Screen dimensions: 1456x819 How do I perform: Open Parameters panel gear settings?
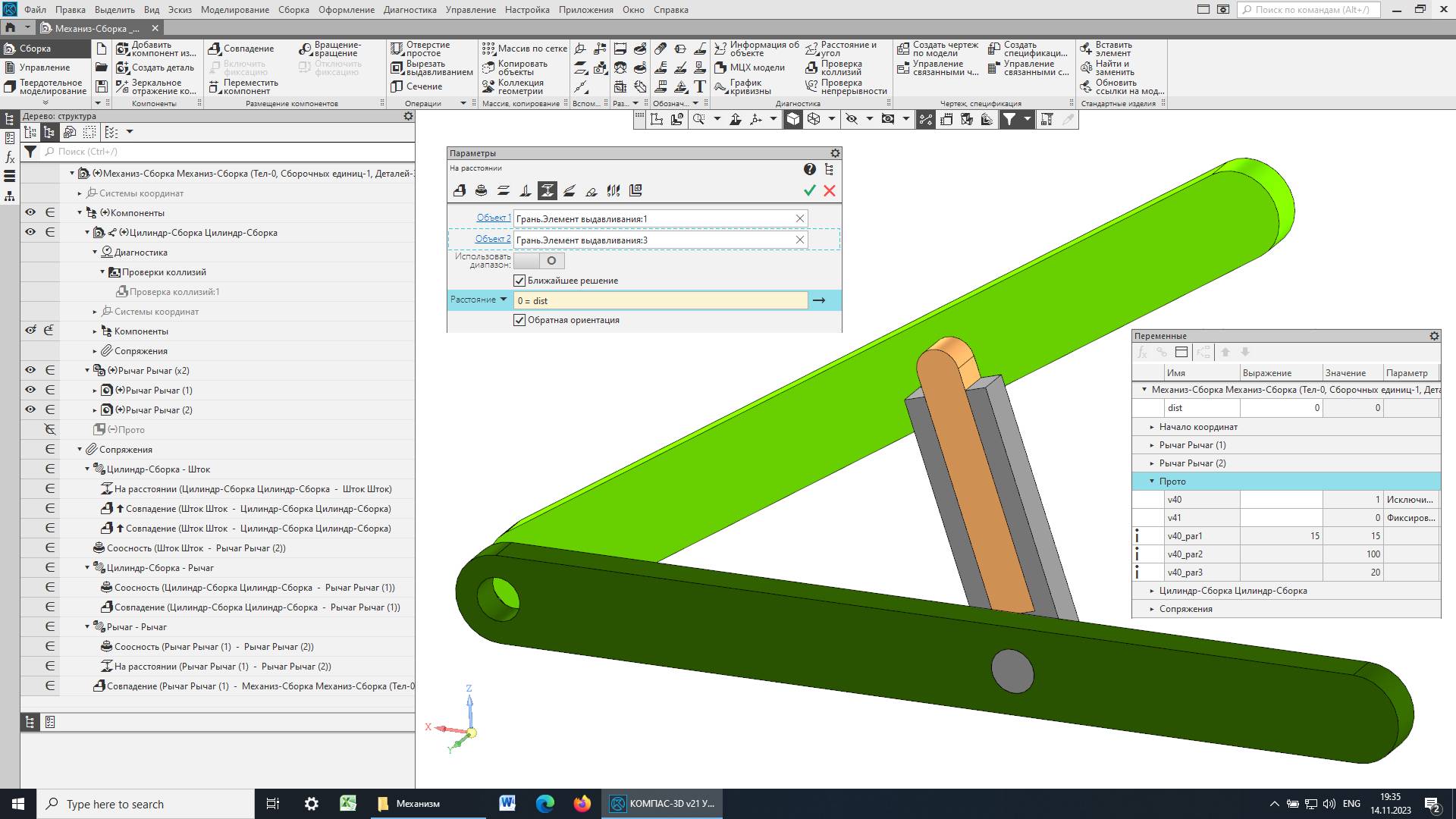click(835, 153)
